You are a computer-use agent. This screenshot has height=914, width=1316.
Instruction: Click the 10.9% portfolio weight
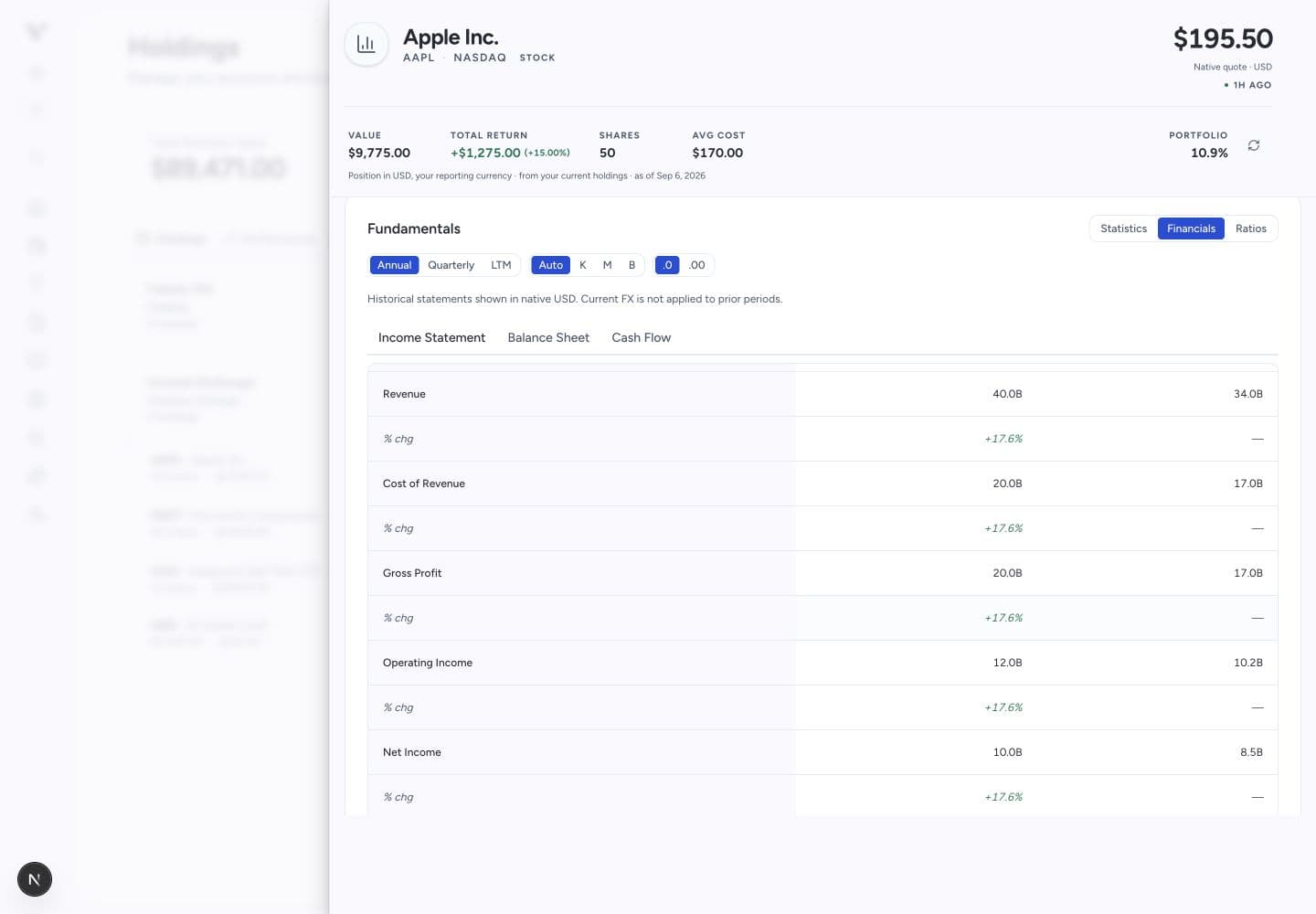coord(1209,153)
